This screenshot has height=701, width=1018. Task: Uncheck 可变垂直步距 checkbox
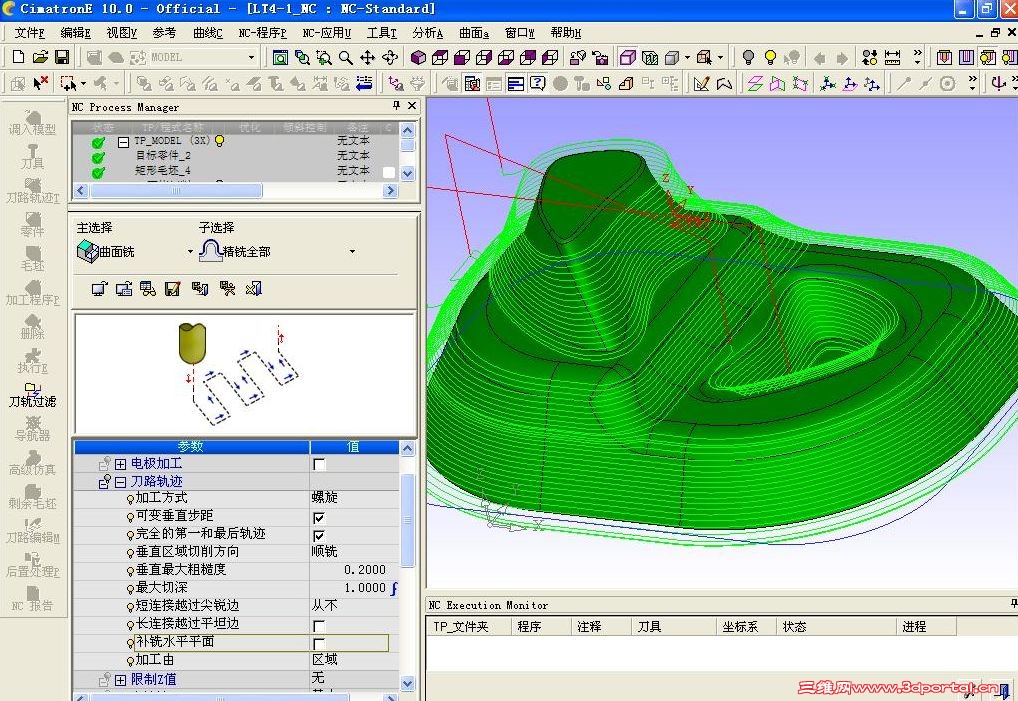pyautogui.click(x=319, y=517)
